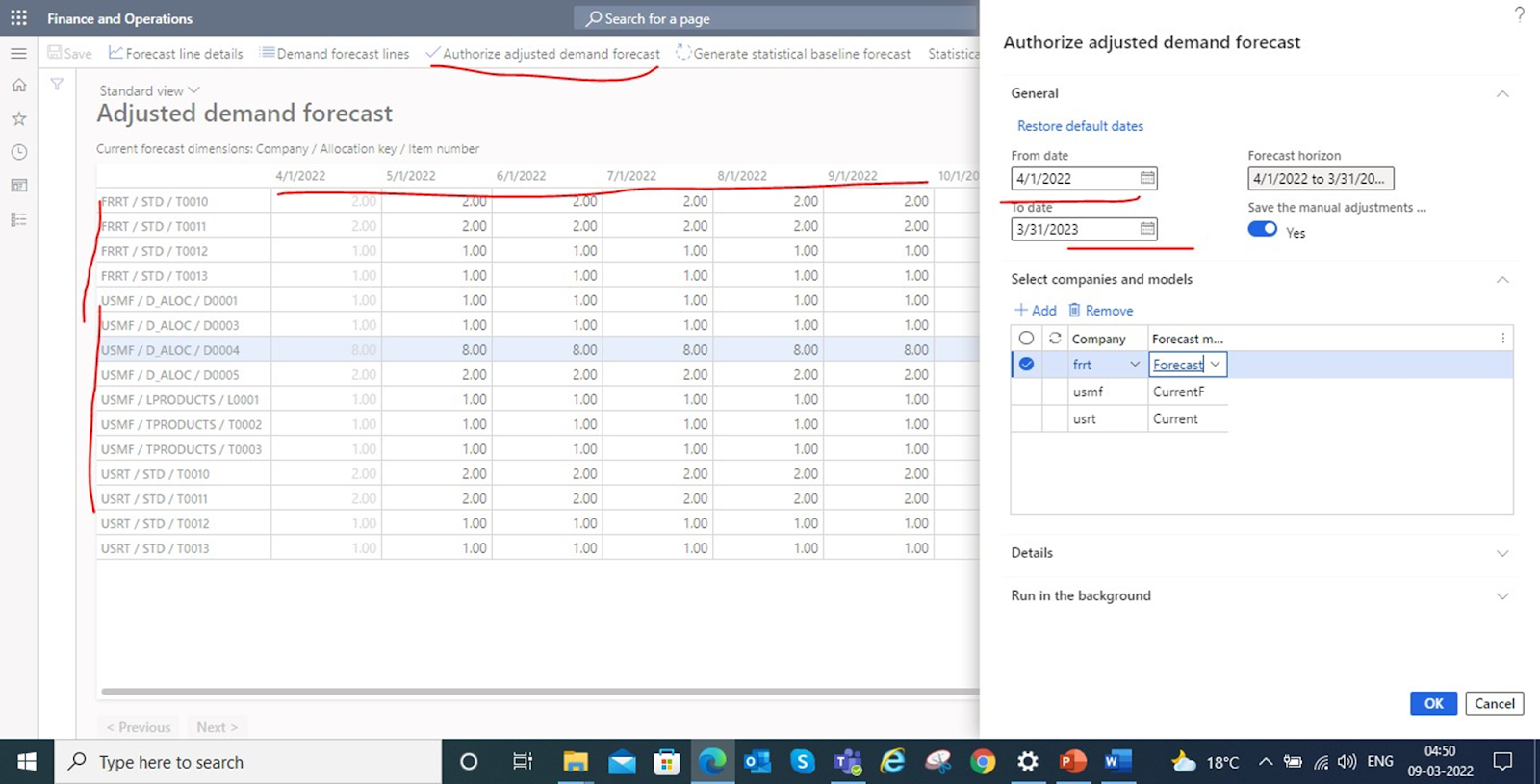
Task: Open notification center on taskbar
Action: pos(1502,762)
